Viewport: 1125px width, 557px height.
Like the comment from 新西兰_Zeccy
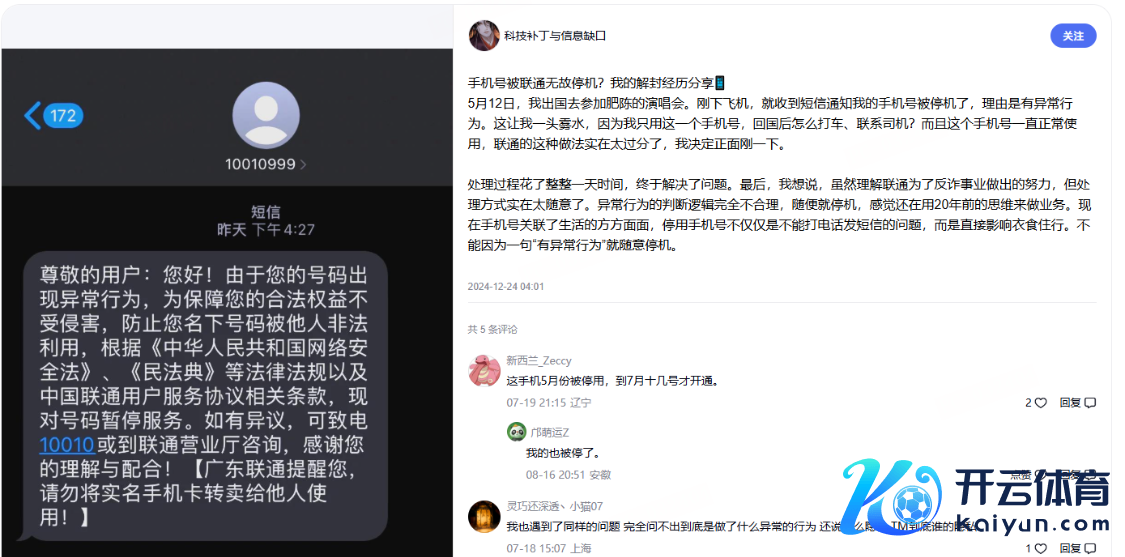[x=1036, y=403]
